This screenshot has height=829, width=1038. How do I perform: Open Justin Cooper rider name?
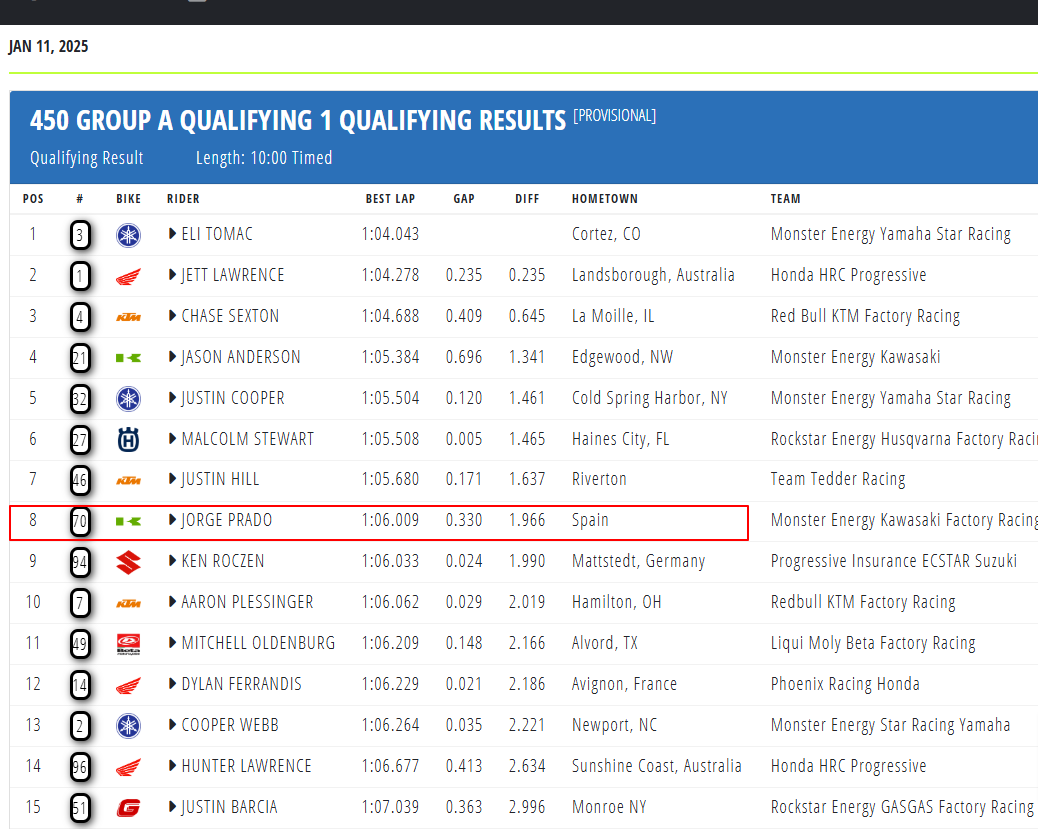point(233,398)
